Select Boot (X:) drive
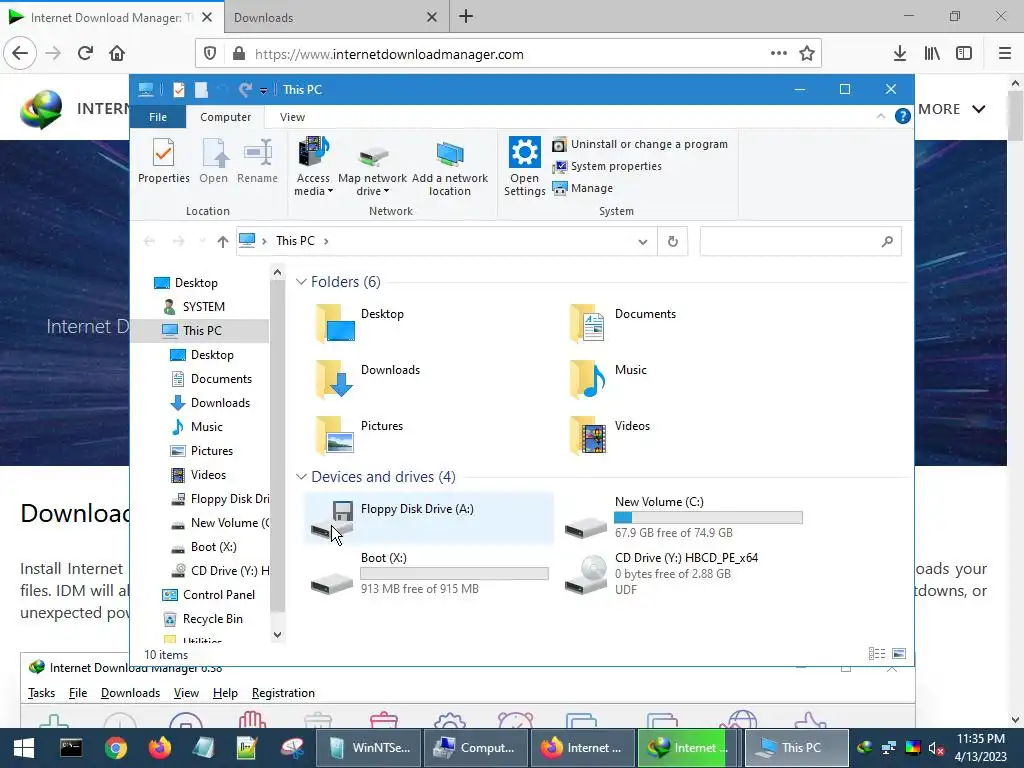 pyautogui.click(x=429, y=574)
